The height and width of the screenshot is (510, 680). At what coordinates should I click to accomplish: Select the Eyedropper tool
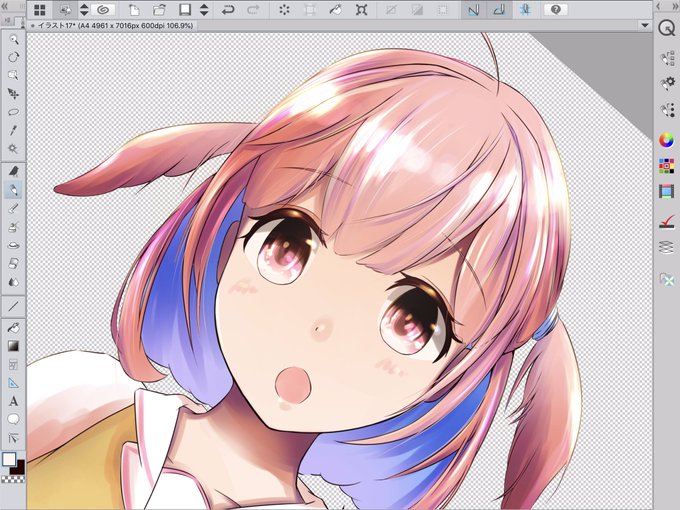13,130
